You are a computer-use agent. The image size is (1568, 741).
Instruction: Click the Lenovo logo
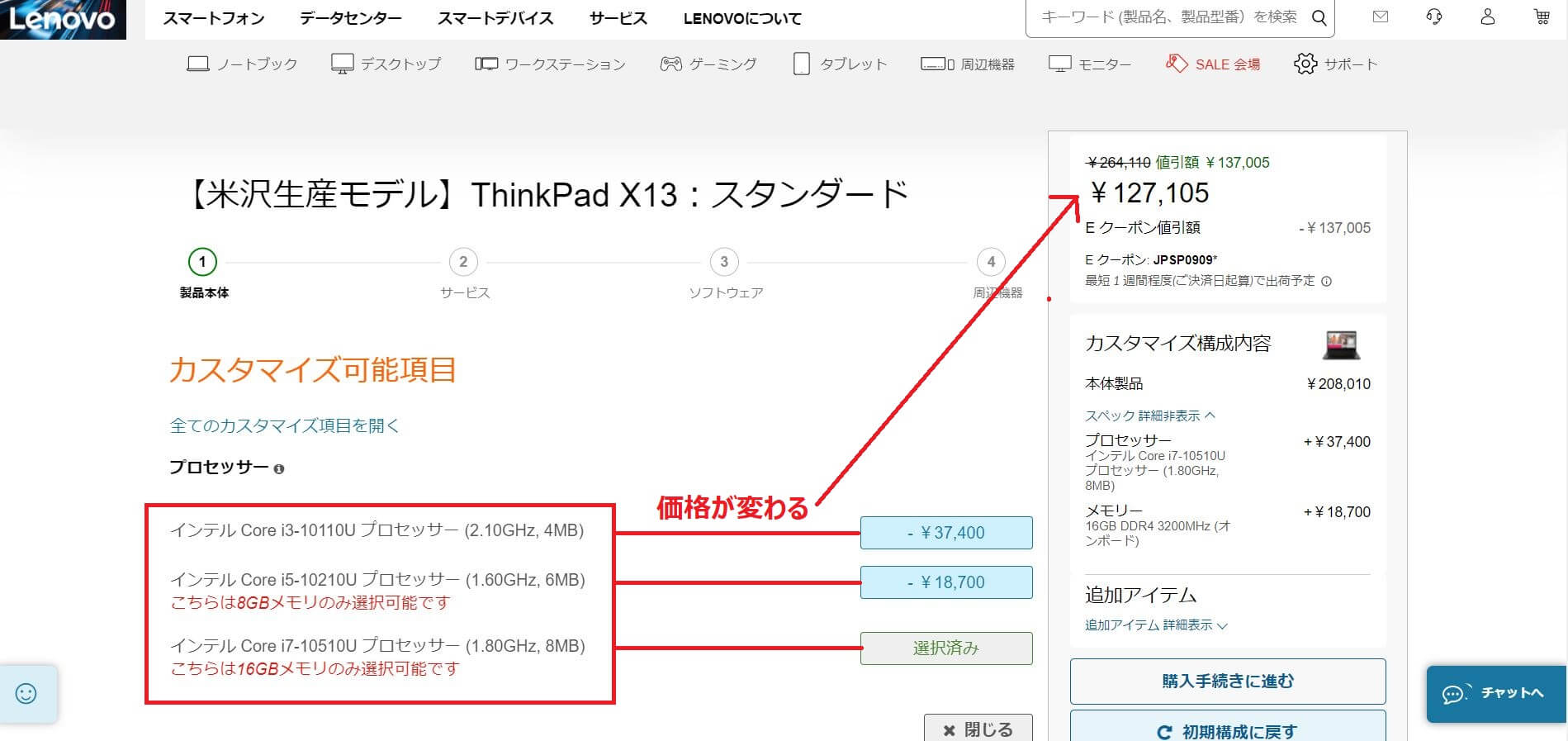[63, 19]
